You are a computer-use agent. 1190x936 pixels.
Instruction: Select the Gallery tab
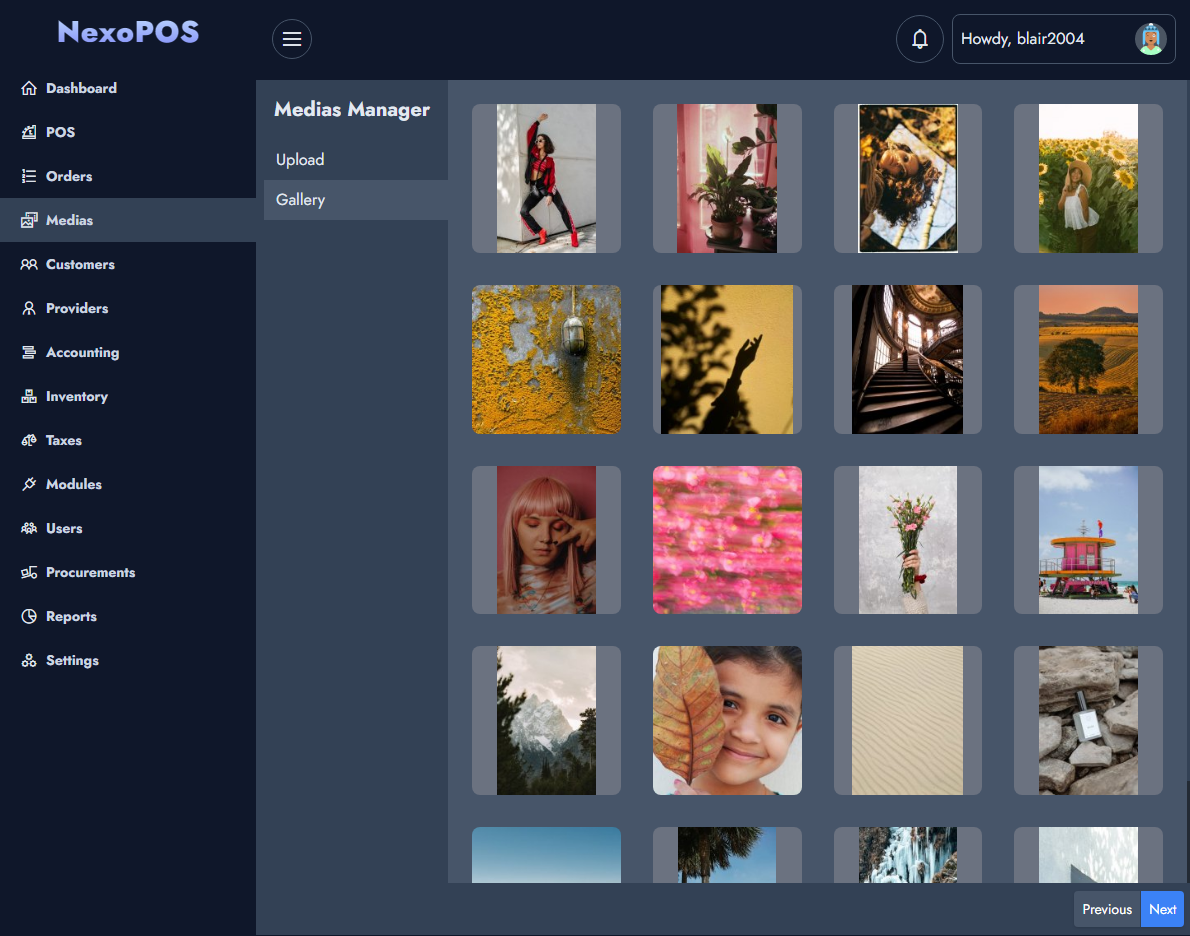point(356,200)
